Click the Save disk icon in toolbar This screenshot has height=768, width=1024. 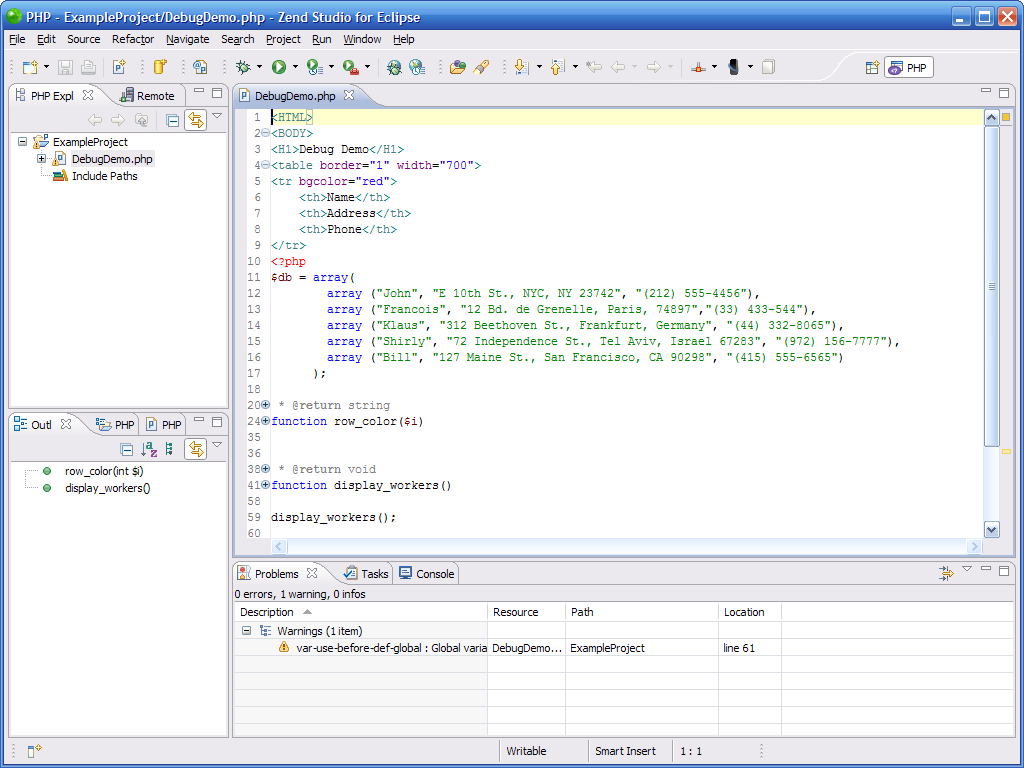point(65,67)
